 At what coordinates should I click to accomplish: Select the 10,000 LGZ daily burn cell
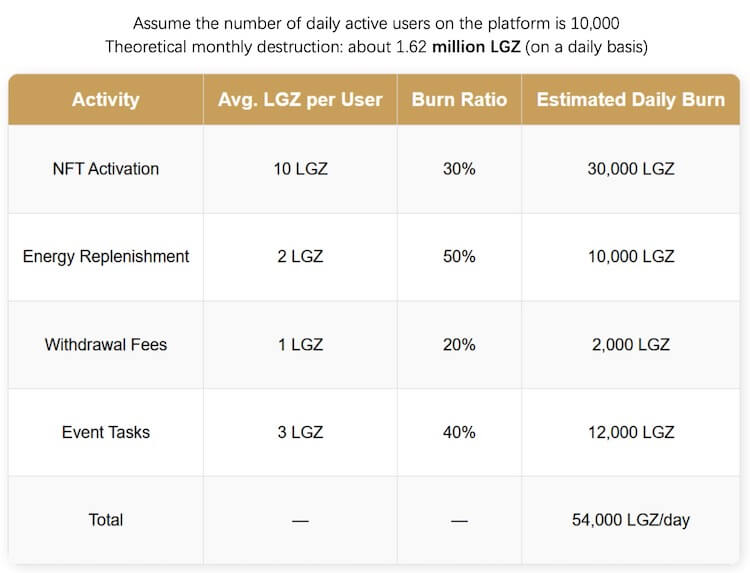point(630,257)
